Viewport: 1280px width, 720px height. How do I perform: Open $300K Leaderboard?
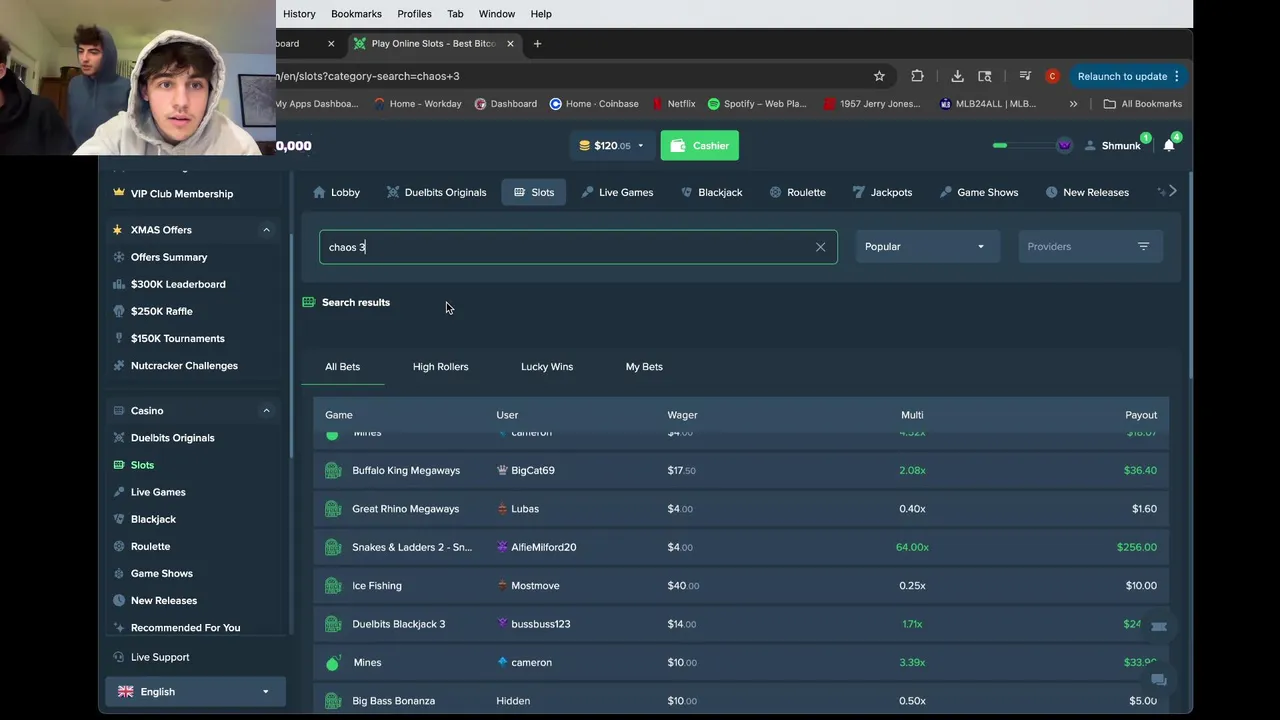178,284
